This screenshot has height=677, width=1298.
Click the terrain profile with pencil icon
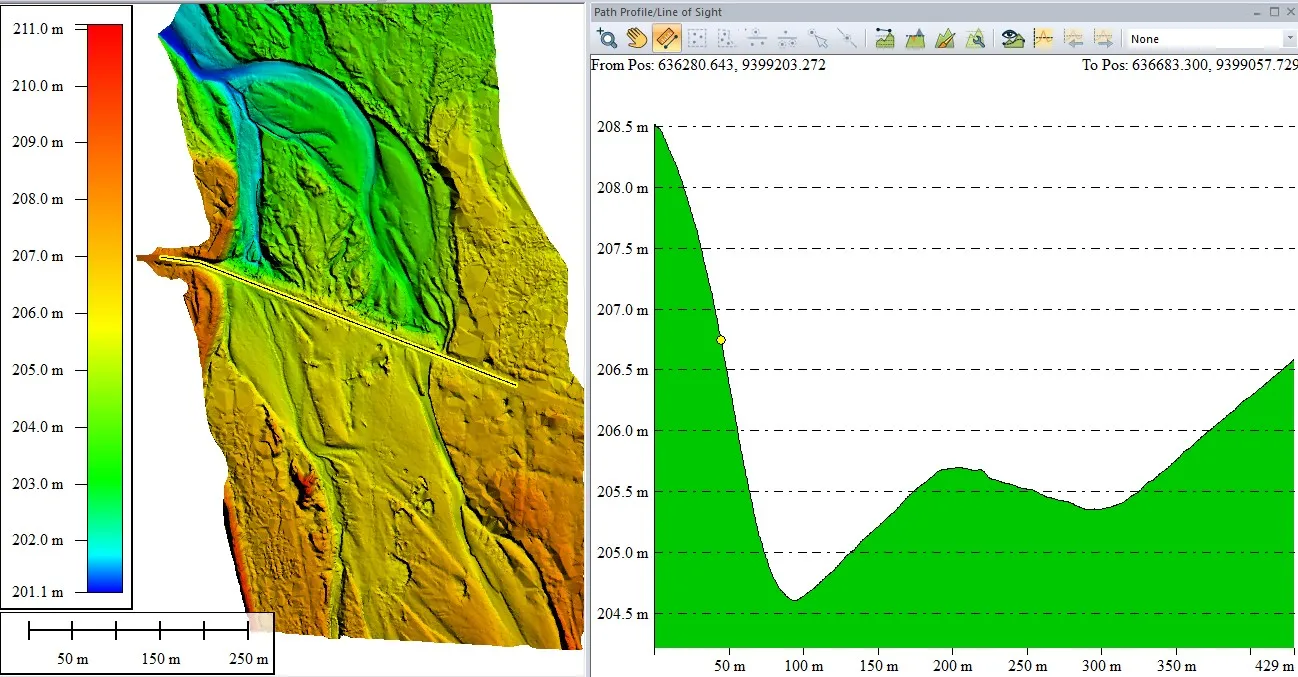click(x=945, y=39)
